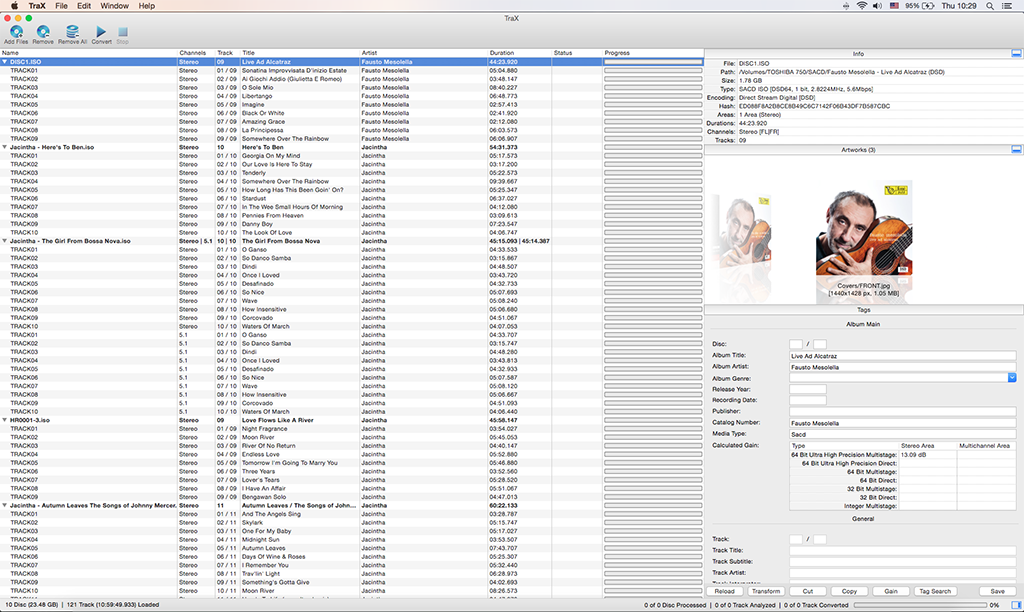
Task: Open Notification Center
Action: click(x=1008, y=6)
